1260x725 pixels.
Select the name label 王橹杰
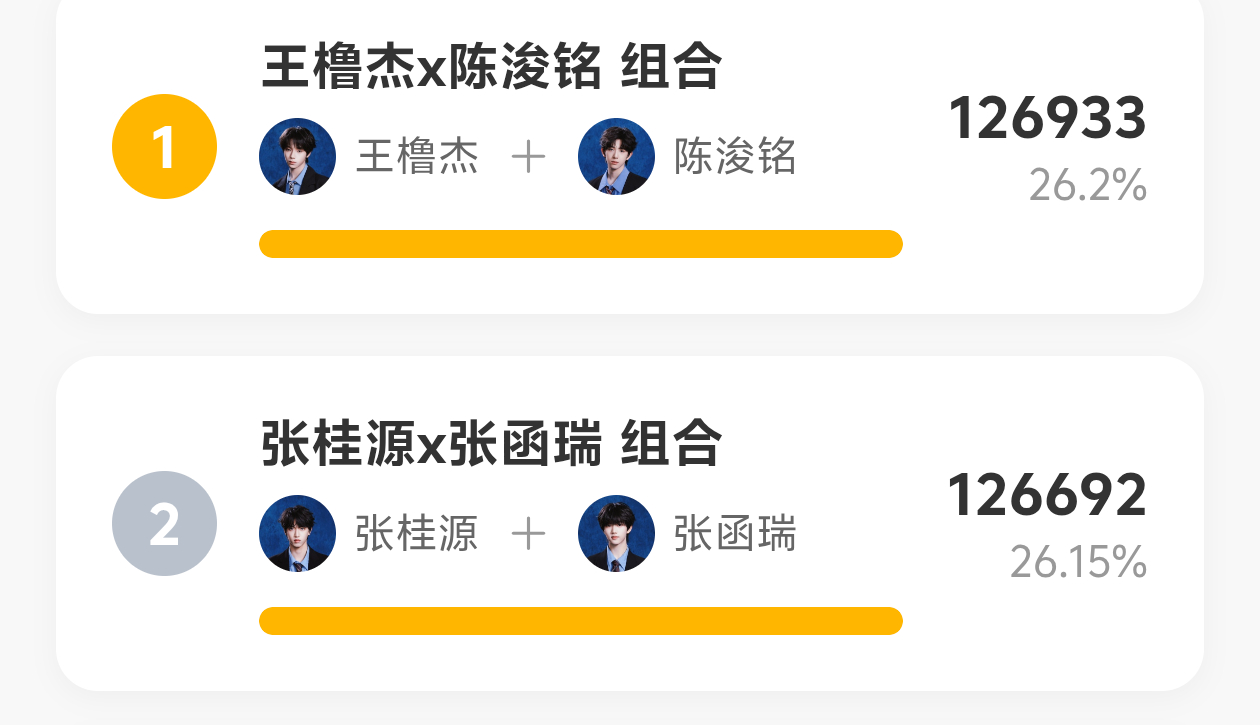pos(417,157)
